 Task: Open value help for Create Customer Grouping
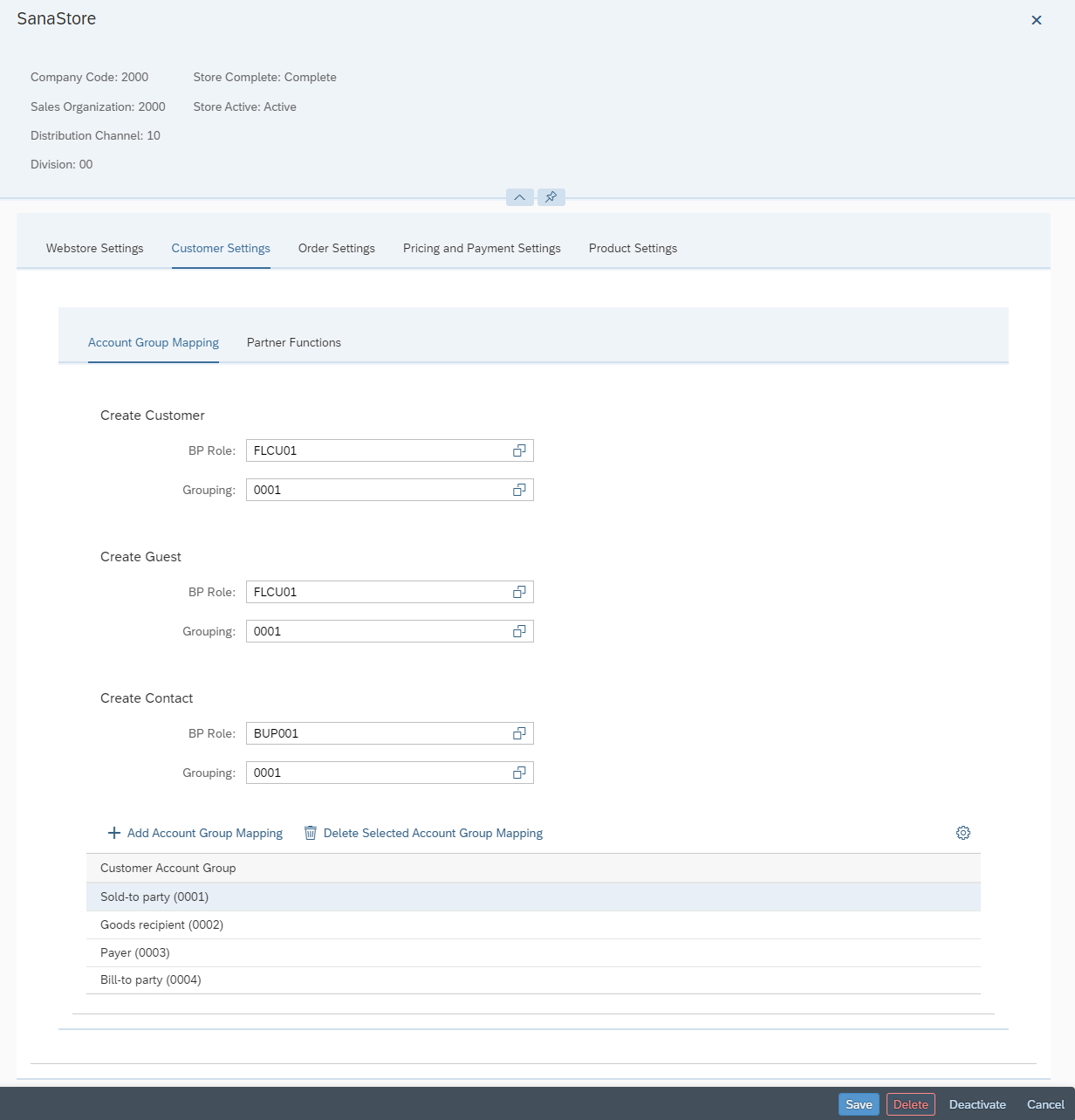(x=519, y=490)
